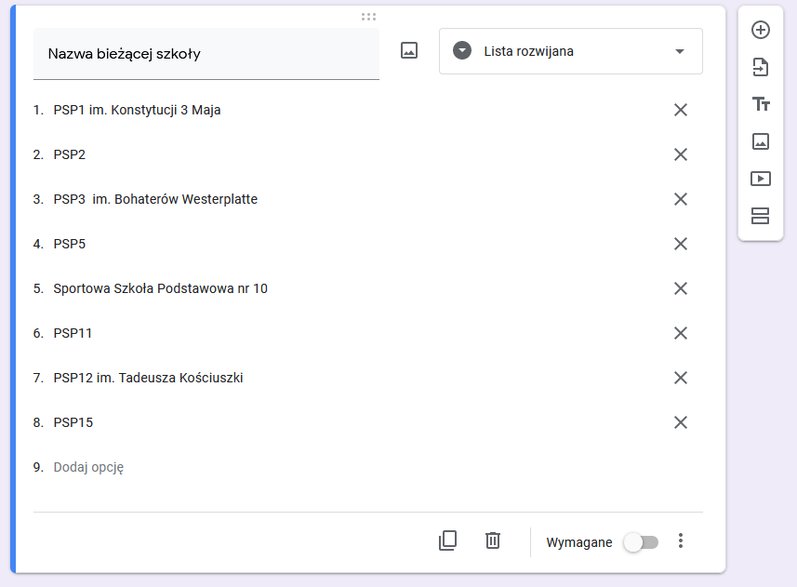This screenshot has height=587, width=797.
Task: Open the three-dot more options menu
Action: coord(681,541)
